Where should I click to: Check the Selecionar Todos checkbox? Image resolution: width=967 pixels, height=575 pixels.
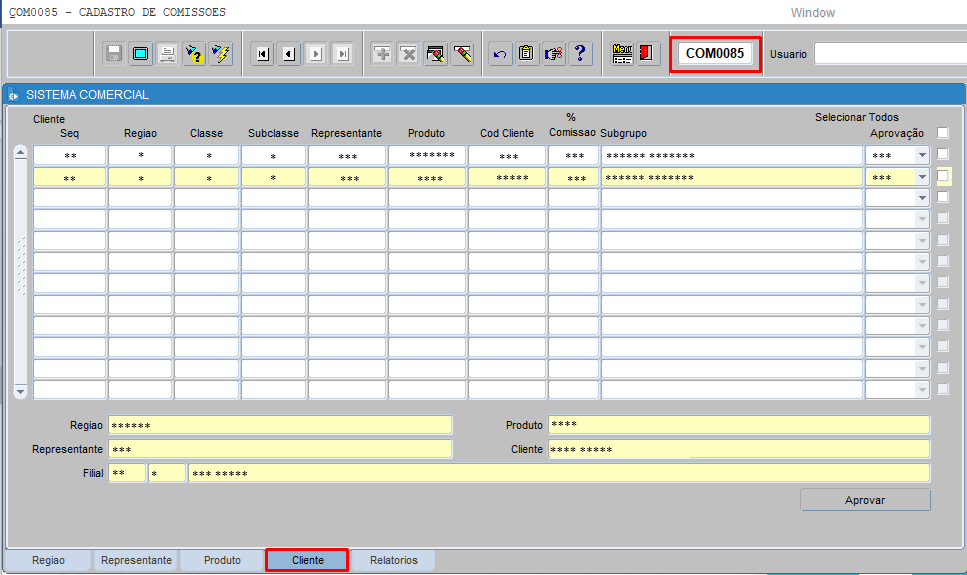(x=943, y=133)
